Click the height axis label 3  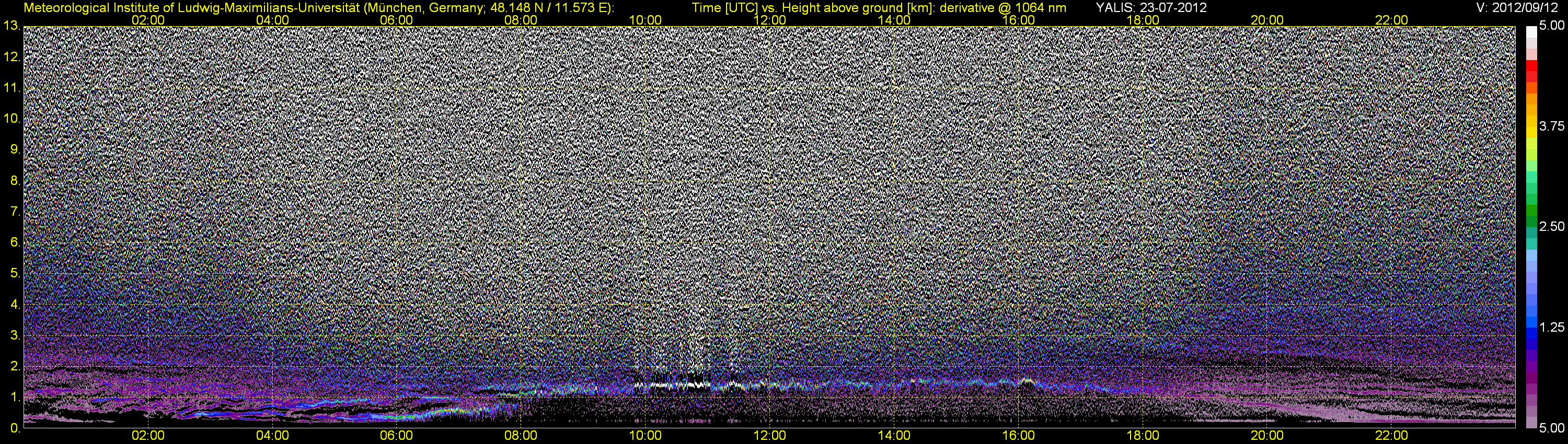click(x=15, y=335)
